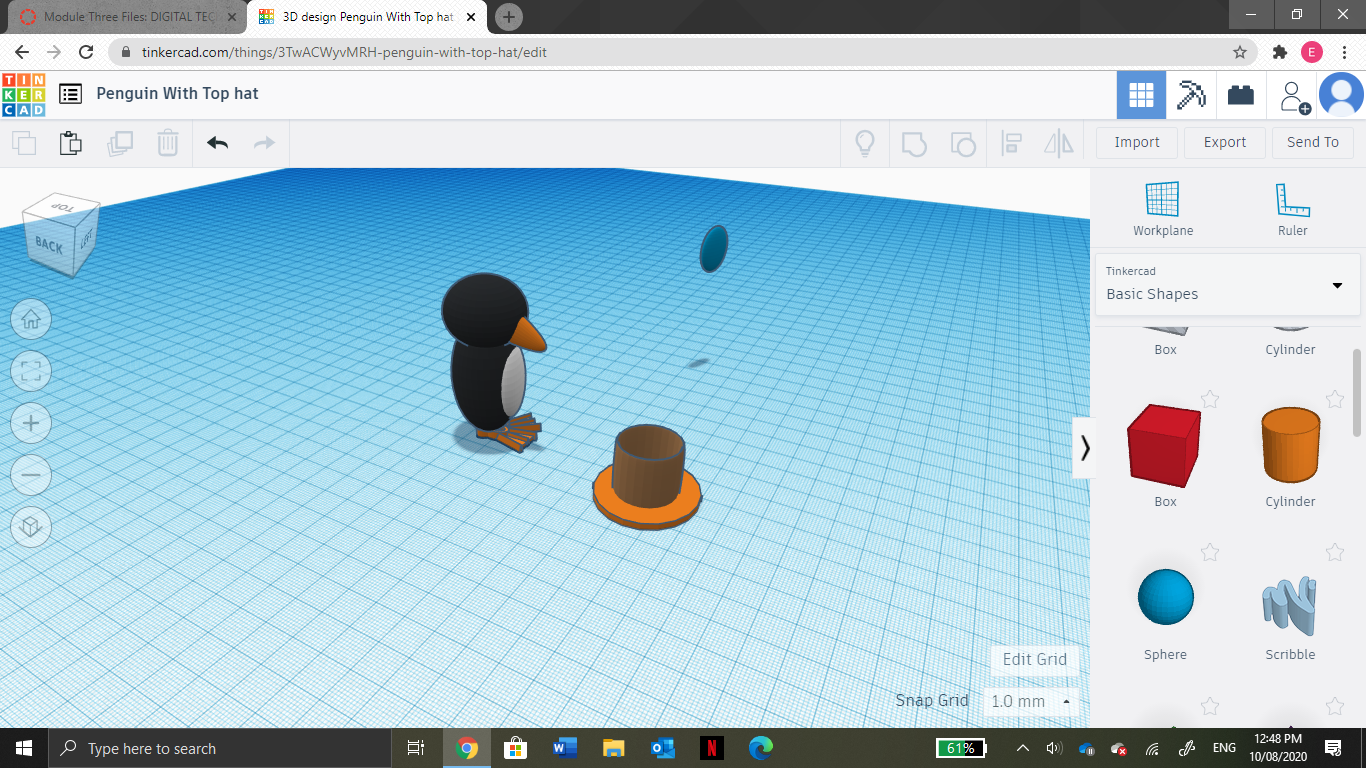The width and height of the screenshot is (1366, 768).
Task: Select the Workplane tool
Action: coord(1163,209)
